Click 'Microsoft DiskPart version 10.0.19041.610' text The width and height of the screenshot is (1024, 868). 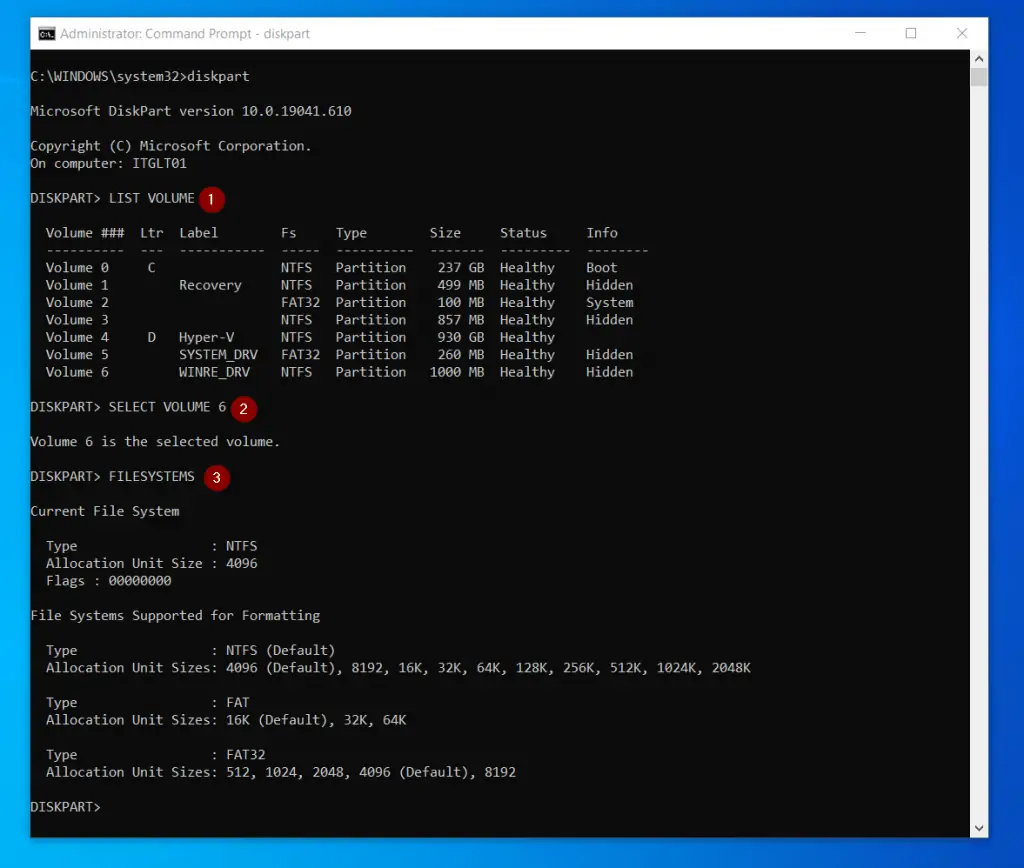click(191, 111)
